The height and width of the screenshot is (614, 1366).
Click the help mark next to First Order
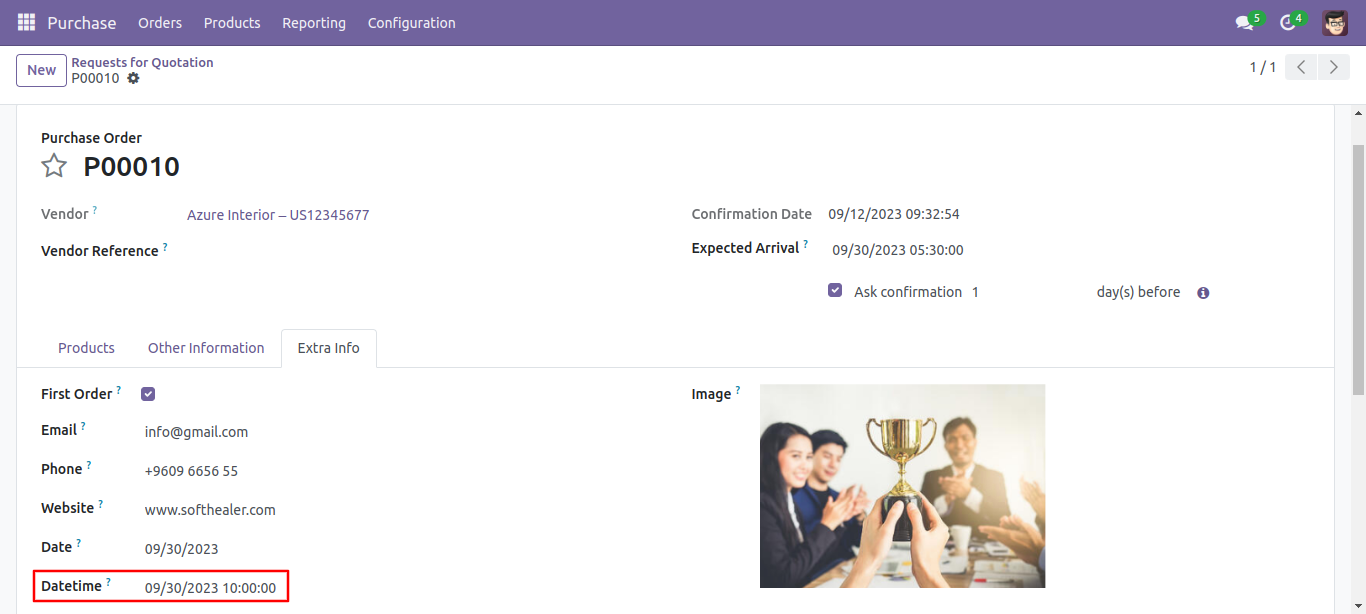coord(119,390)
